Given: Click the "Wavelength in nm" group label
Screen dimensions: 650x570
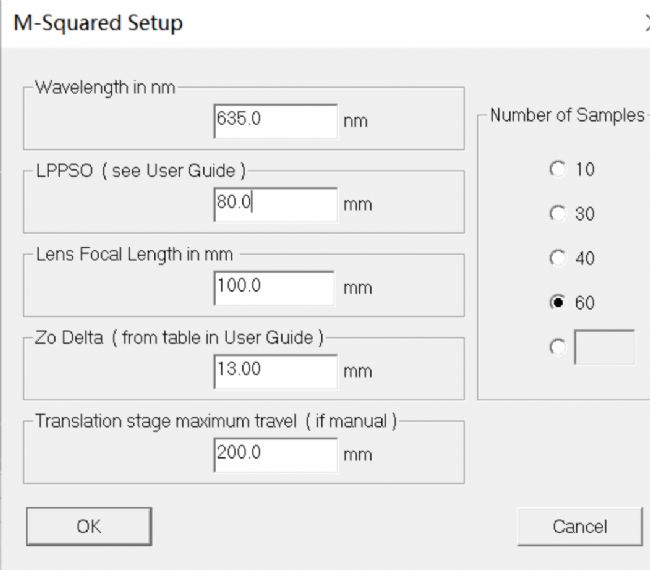Looking at the screenshot, I should tap(105, 87).
